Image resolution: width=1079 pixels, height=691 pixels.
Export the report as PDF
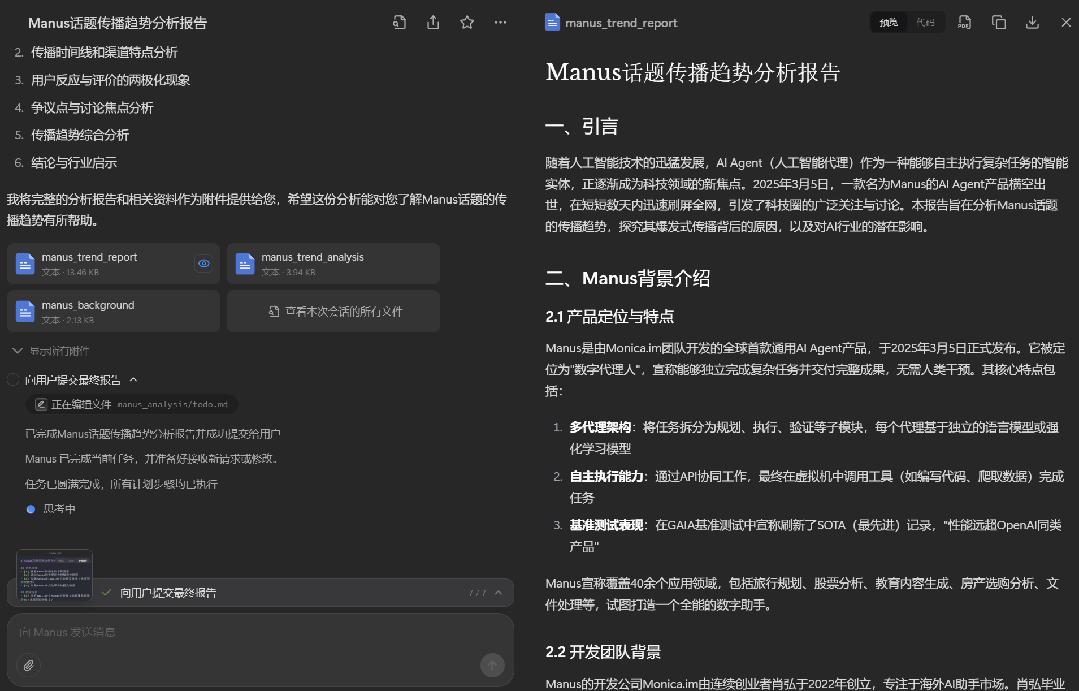pos(963,22)
